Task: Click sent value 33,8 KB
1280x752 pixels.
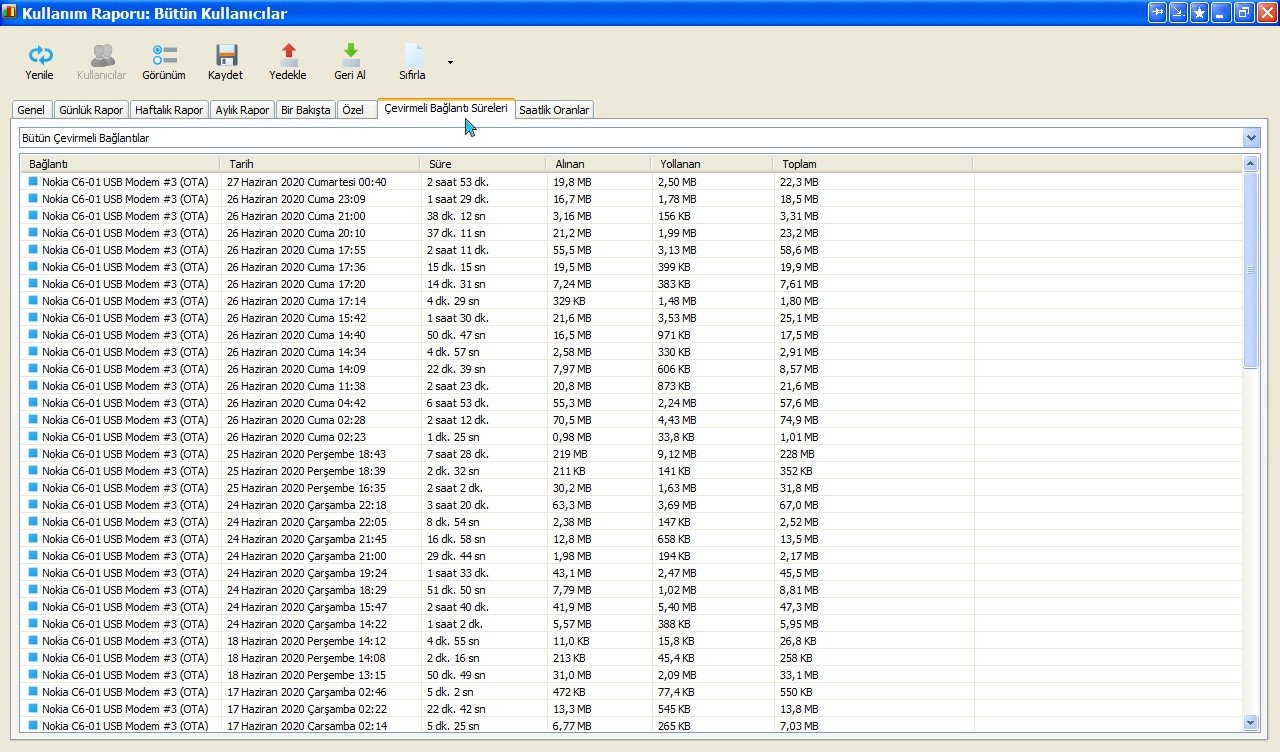Action: coord(676,437)
